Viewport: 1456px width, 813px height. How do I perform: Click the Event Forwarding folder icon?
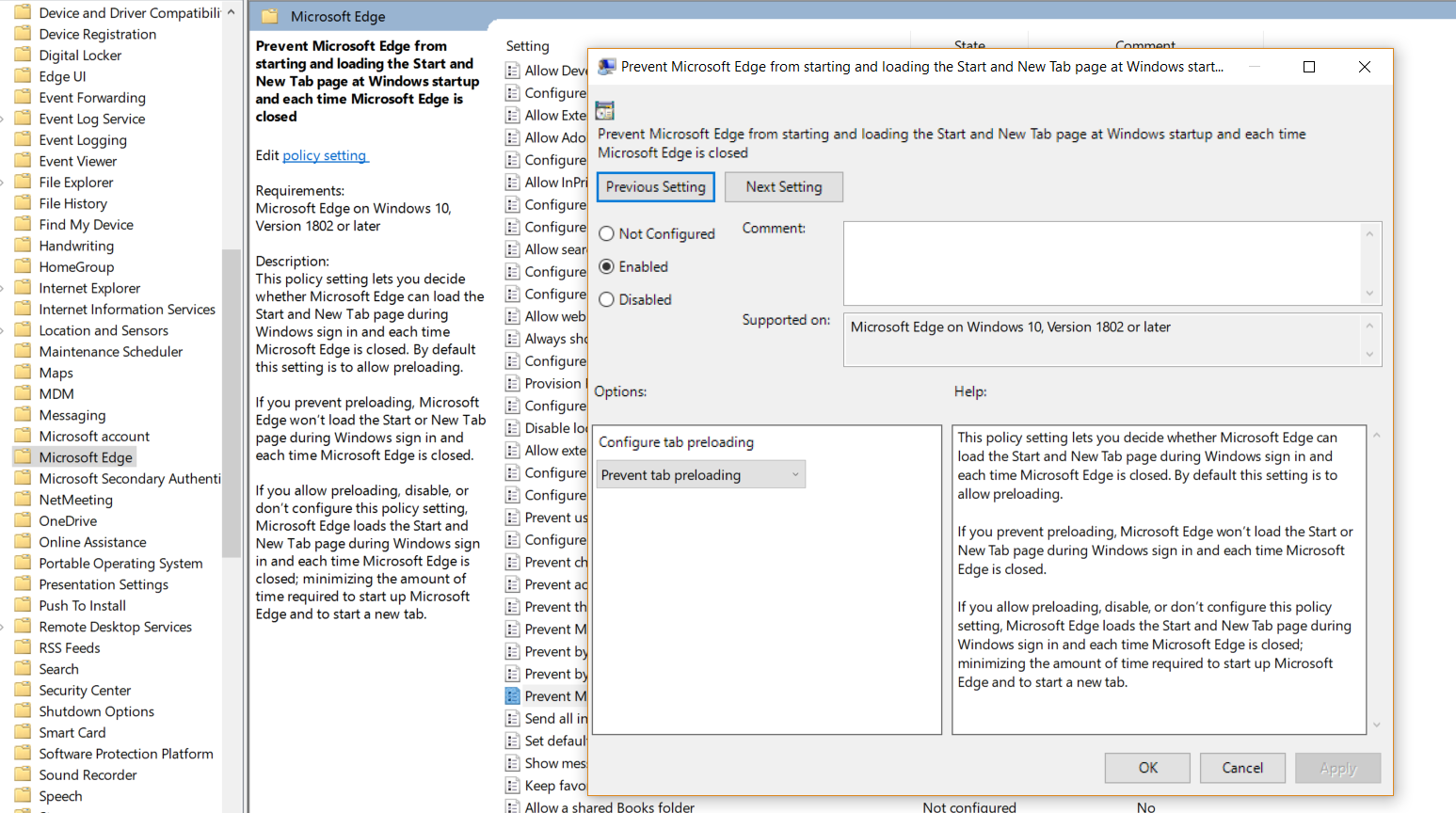[24, 97]
